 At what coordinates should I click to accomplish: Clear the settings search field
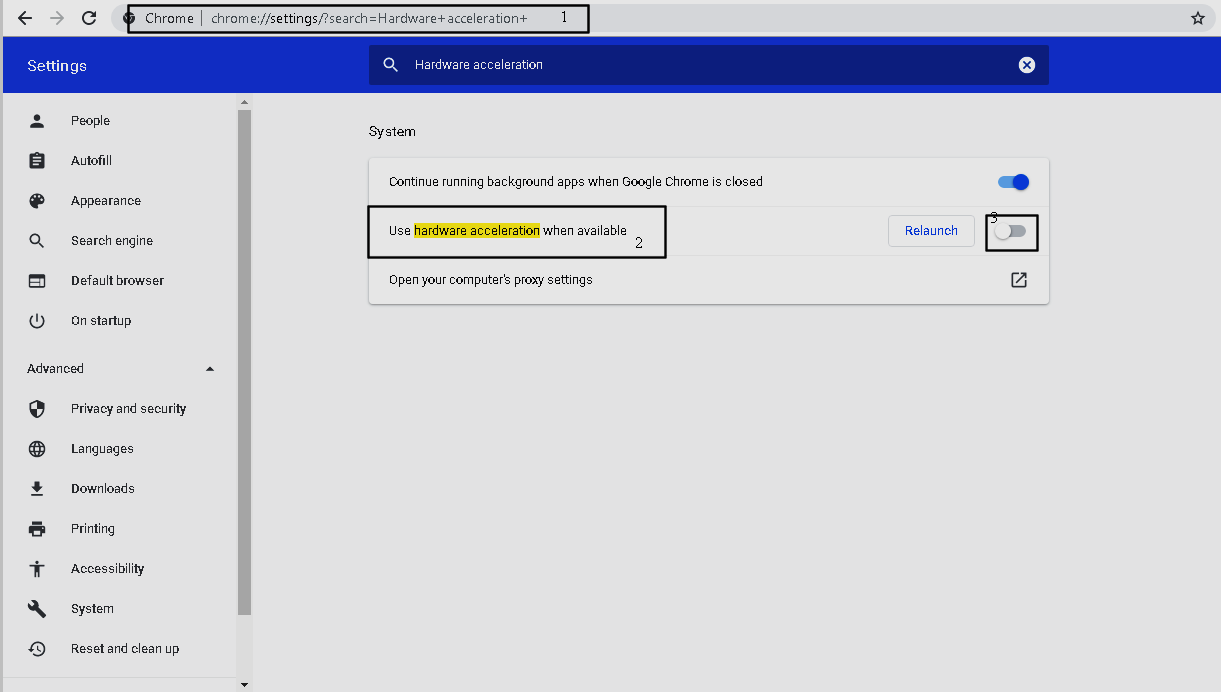tap(1026, 65)
